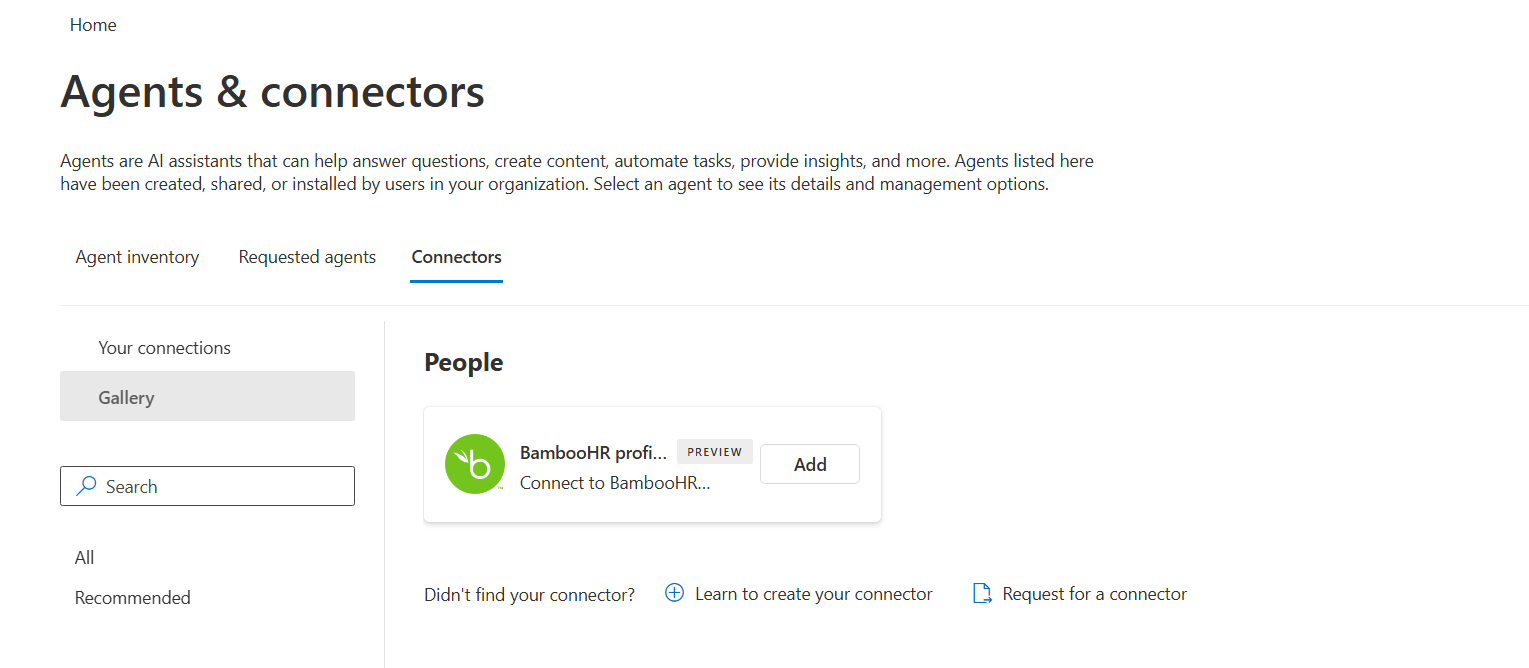This screenshot has width=1529, height=668.
Task: Filter the gallery by Recommended
Action: 133,598
